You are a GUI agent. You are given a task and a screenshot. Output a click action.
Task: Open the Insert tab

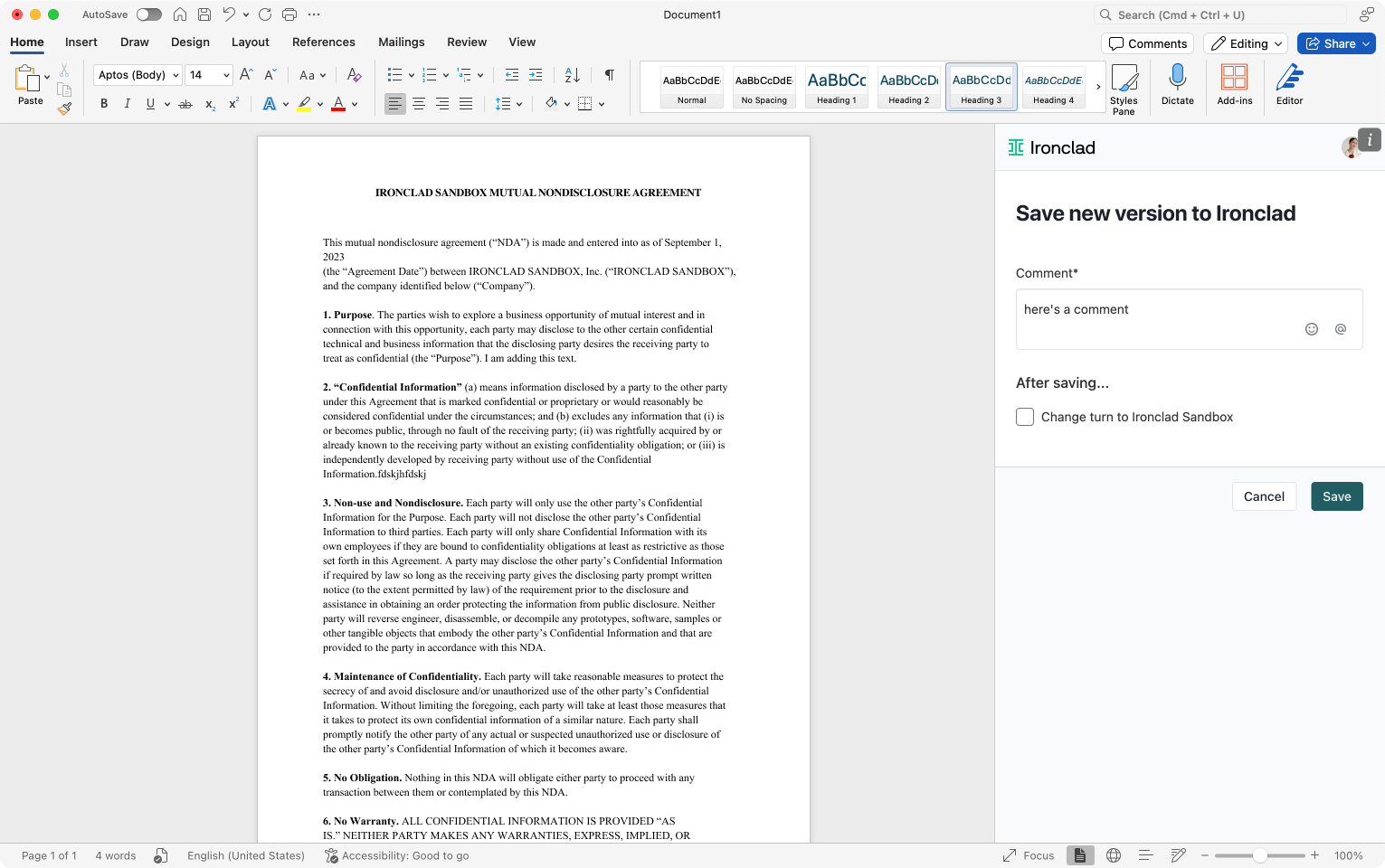(x=81, y=42)
